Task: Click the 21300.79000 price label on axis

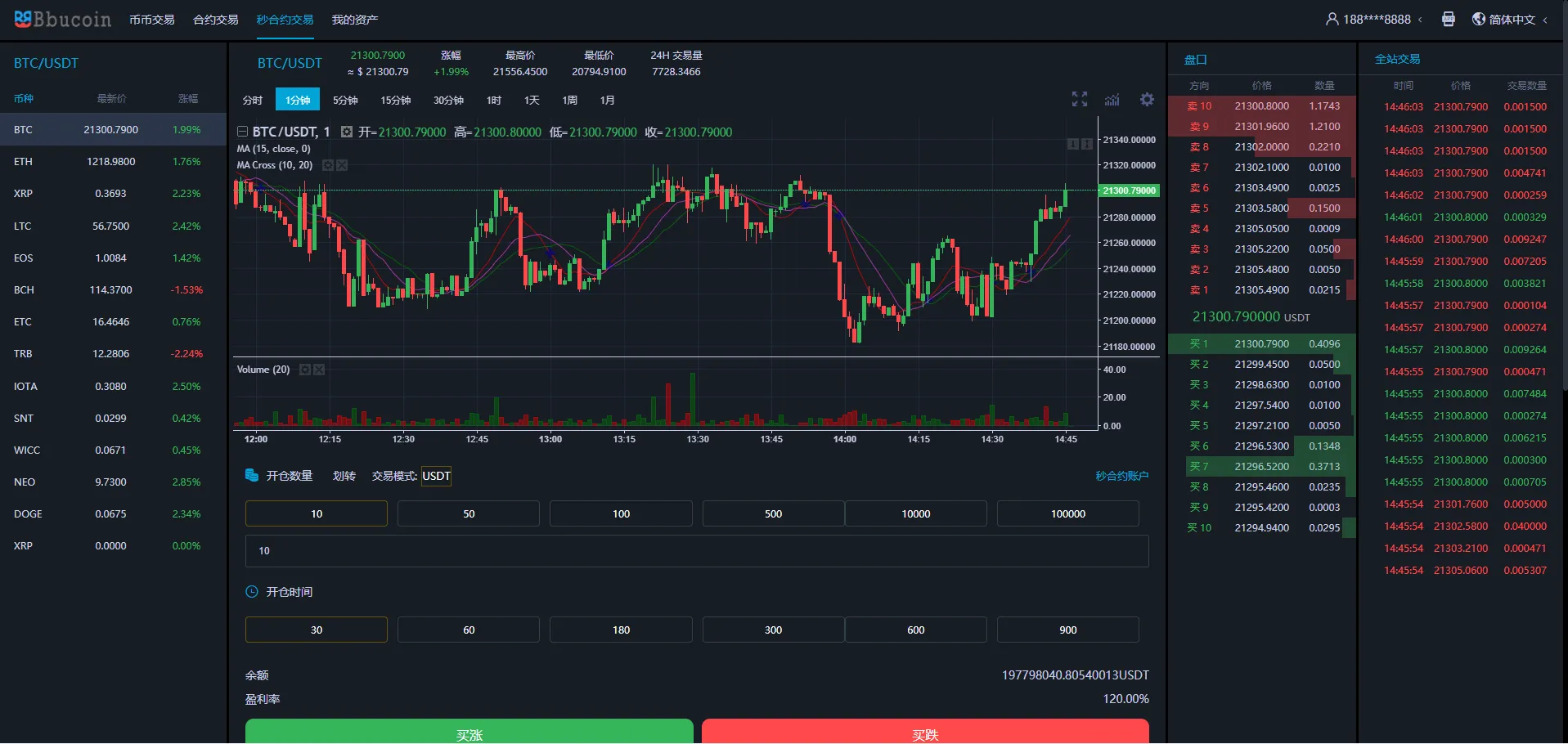Action: 1129,190
